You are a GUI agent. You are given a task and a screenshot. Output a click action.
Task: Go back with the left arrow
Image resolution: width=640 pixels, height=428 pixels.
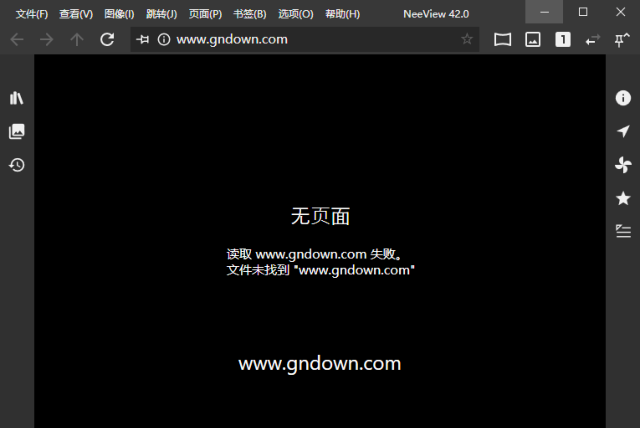(17, 40)
